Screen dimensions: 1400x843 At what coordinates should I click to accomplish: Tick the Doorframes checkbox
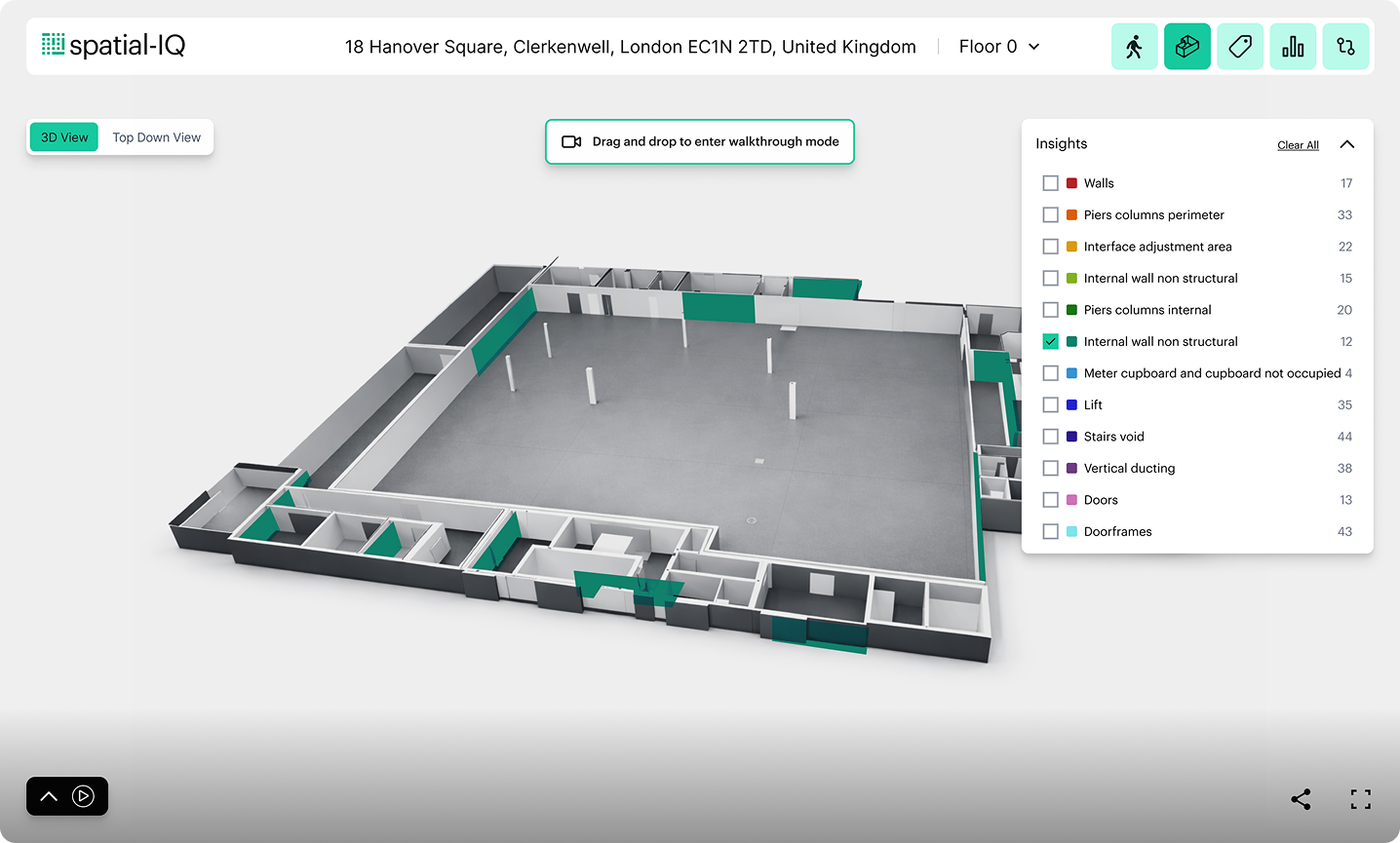click(1050, 532)
